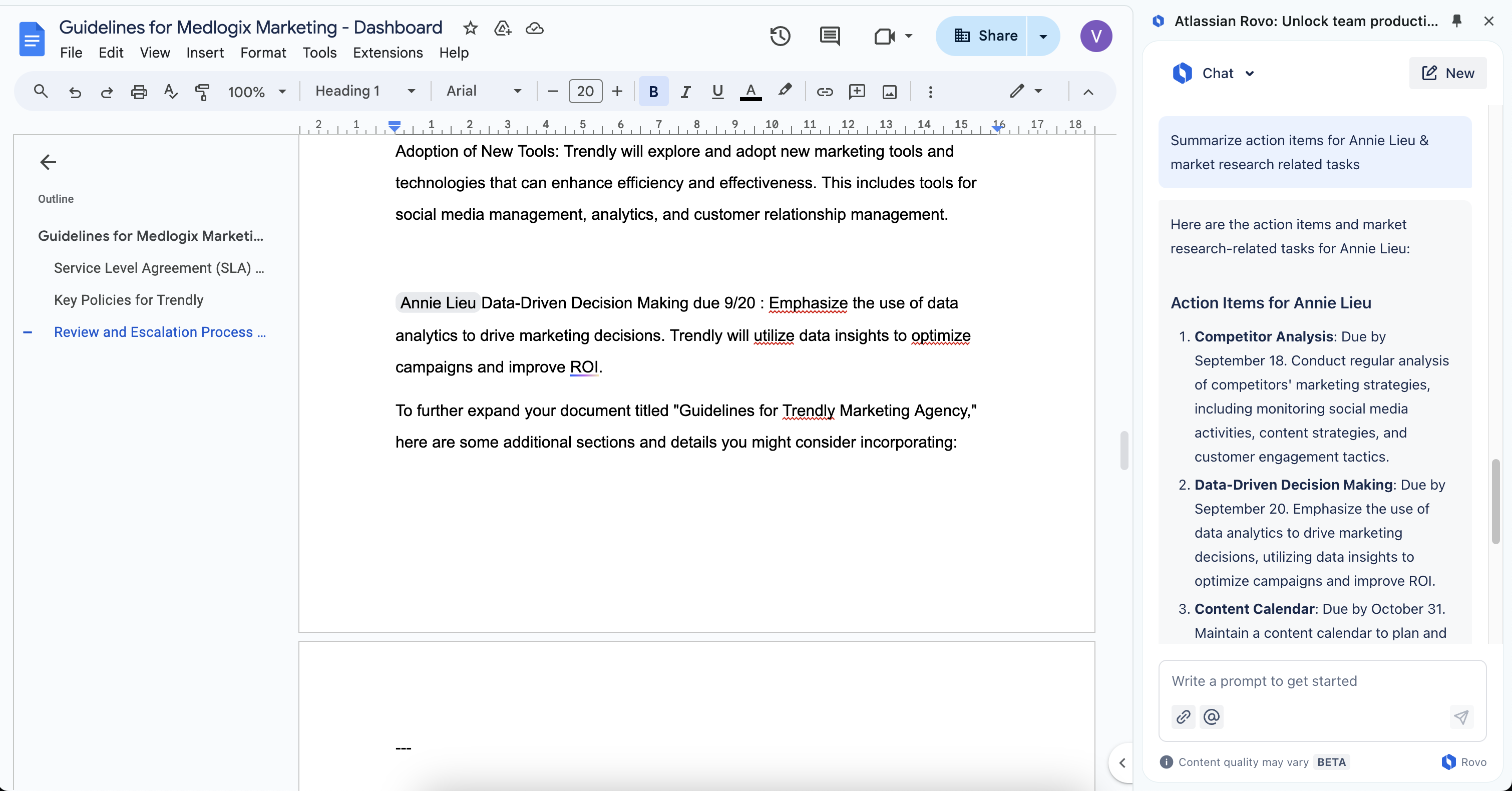
Task: Open the Extensions menu
Action: coord(388,53)
